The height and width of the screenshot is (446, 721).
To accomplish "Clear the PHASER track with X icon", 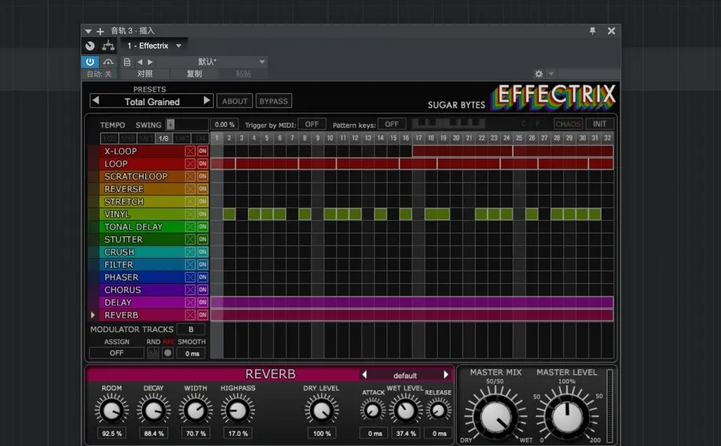I will [x=190, y=277].
